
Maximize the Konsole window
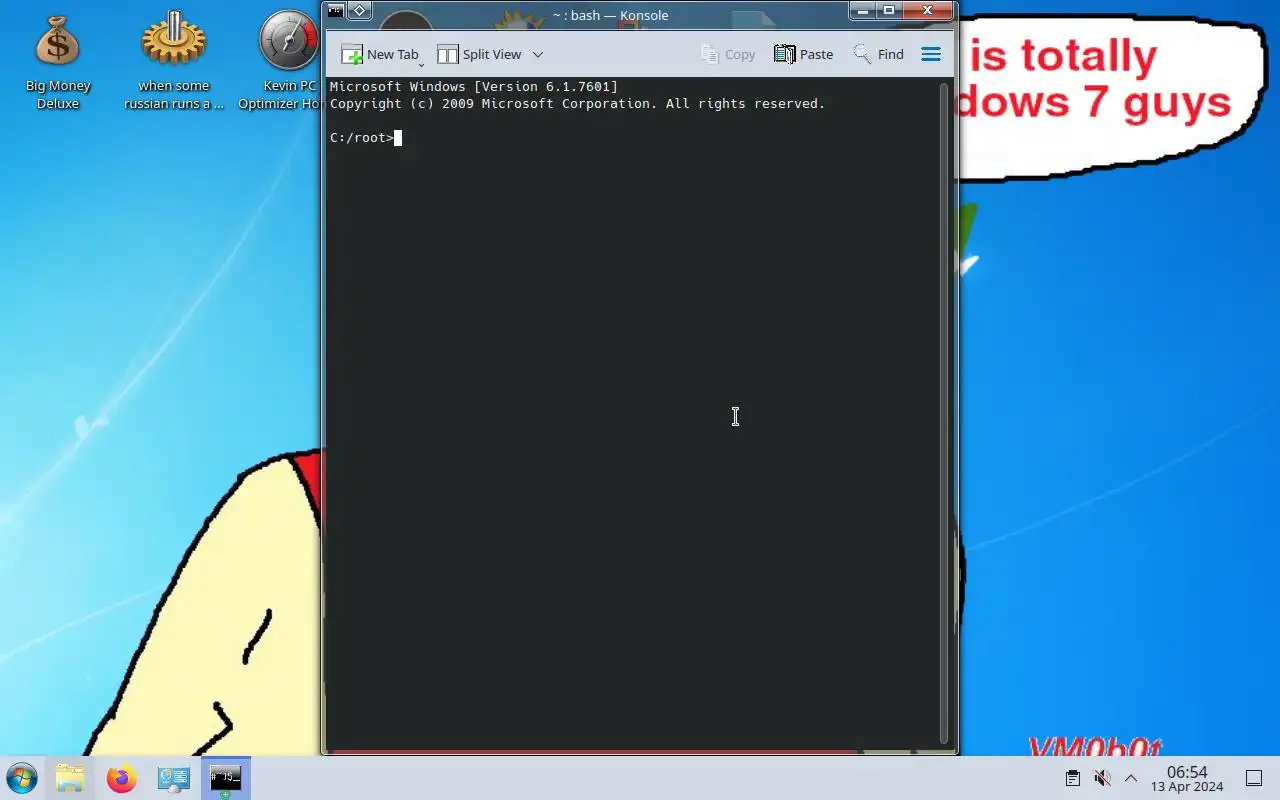coord(888,10)
